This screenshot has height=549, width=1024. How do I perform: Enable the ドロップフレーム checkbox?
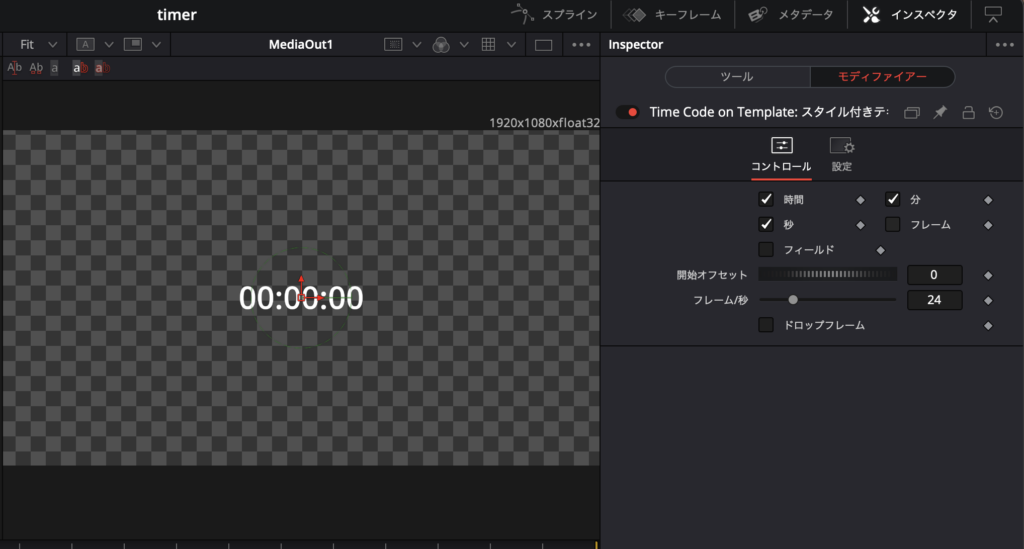click(766, 325)
